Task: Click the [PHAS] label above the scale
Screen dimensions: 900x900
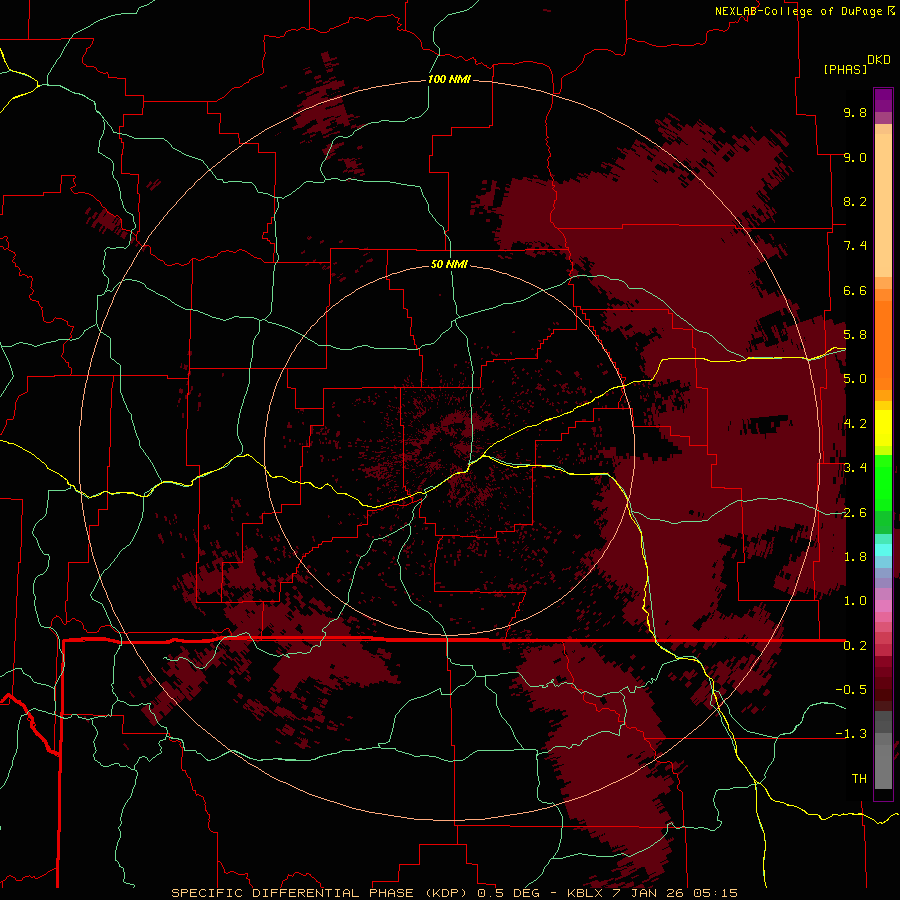Action: tap(845, 69)
